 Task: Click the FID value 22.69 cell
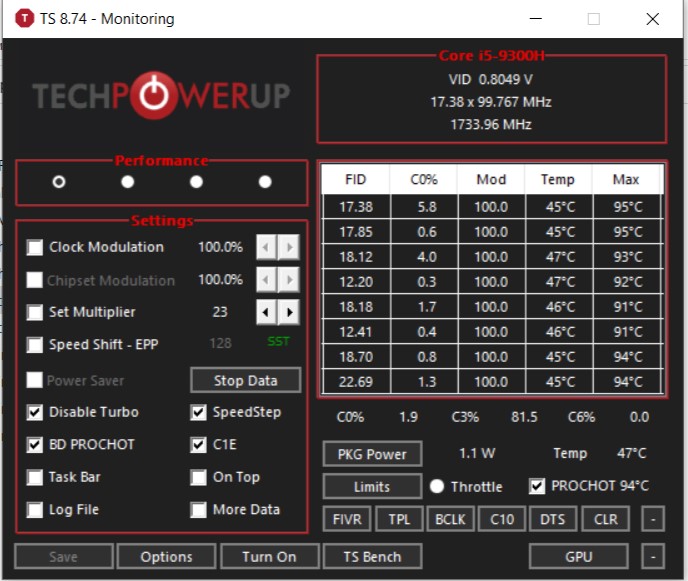[x=356, y=382]
